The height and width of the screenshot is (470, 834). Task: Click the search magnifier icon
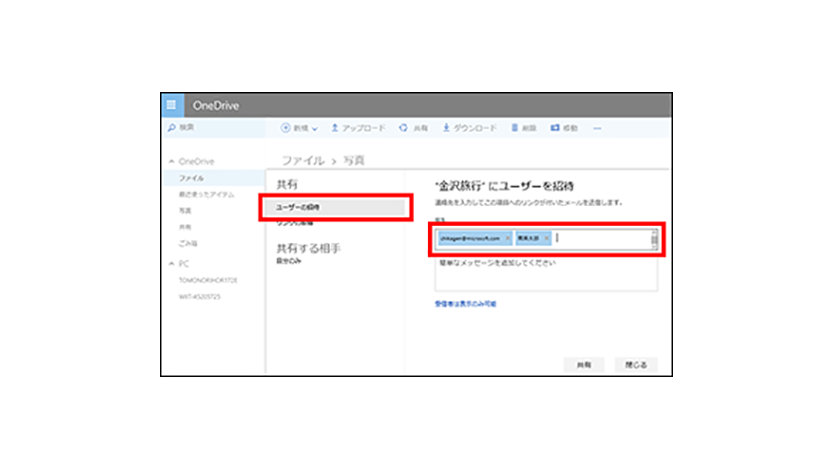[170, 128]
